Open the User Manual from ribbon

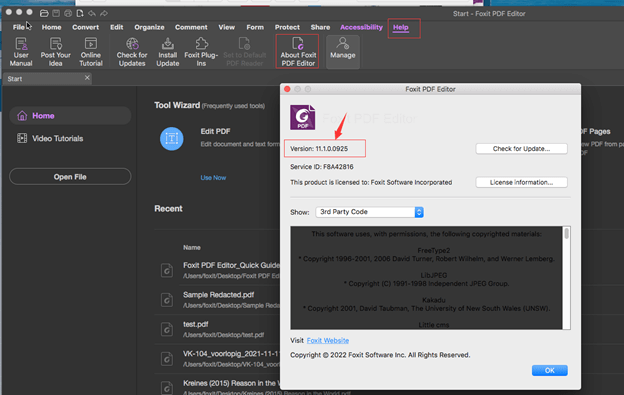21,51
